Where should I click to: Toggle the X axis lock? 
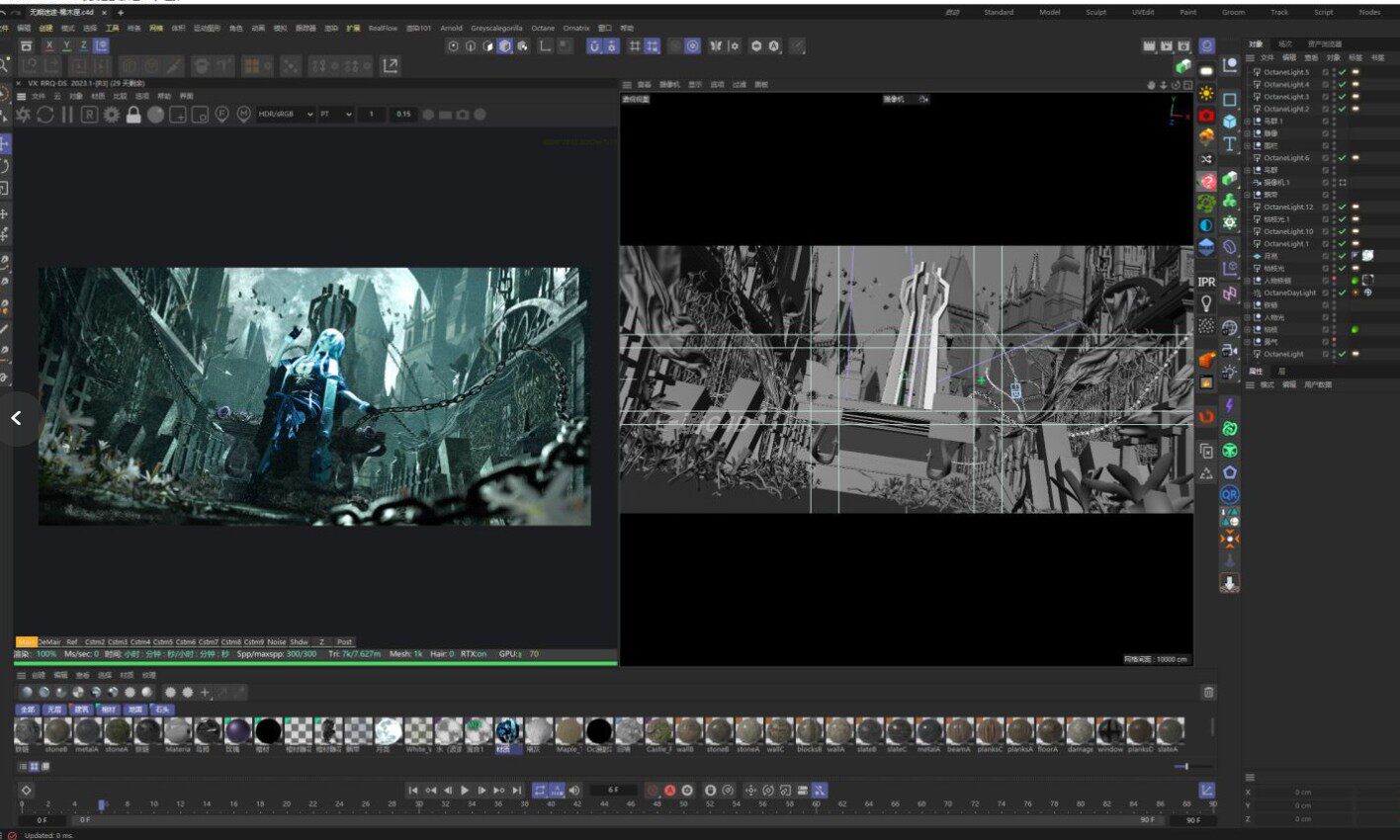coord(49,45)
